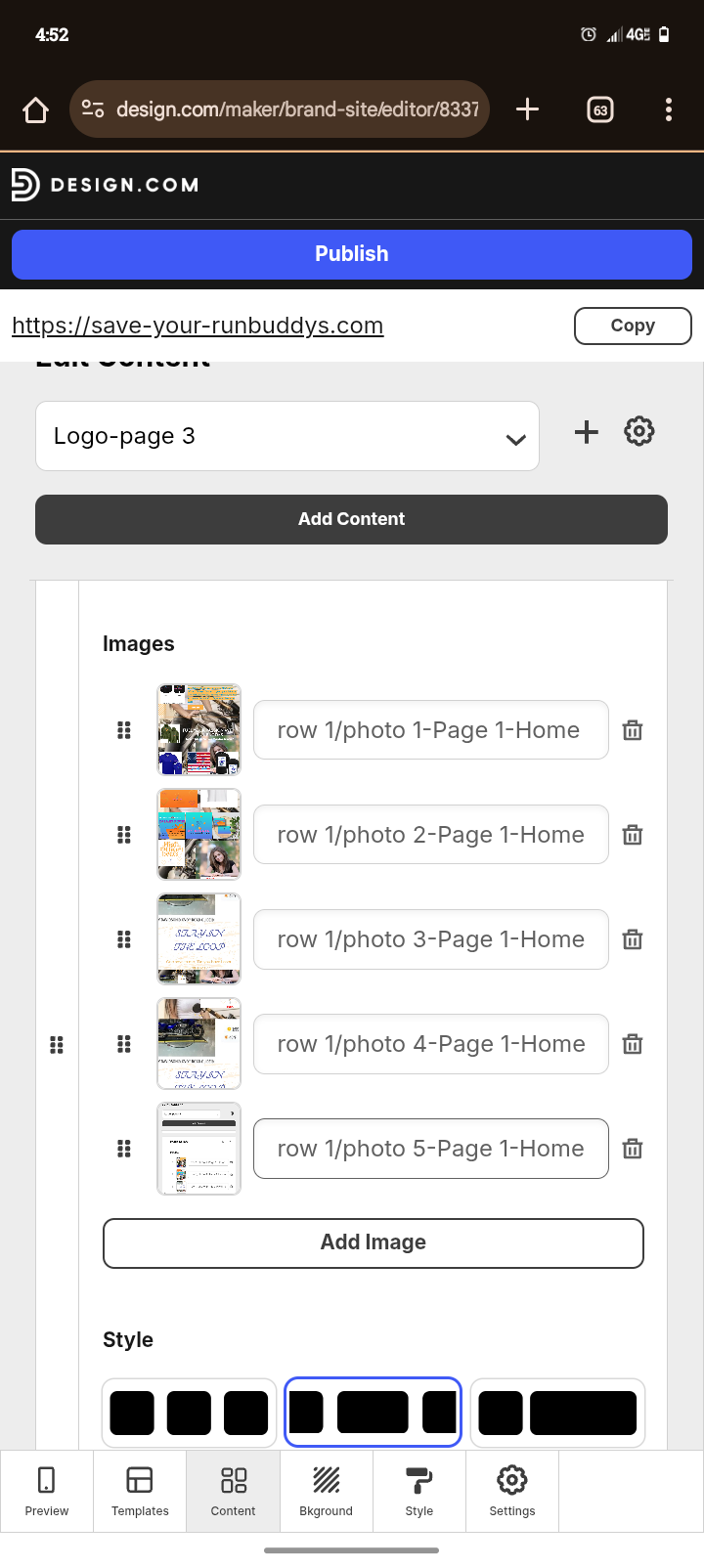Select the three equal columns style

[x=189, y=1413]
